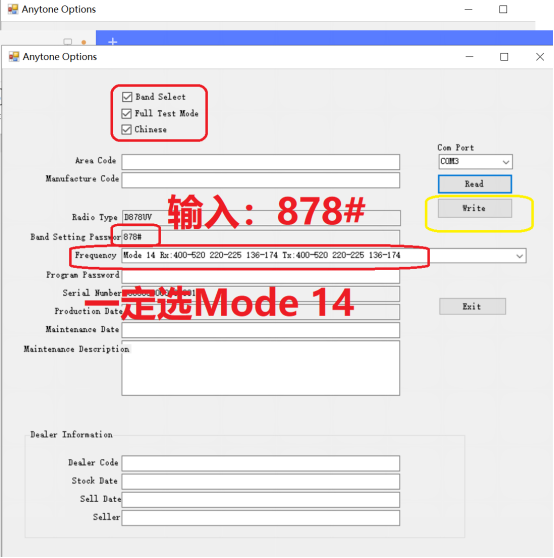
Task: Focus the Stock Date input field
Action: (260, 481)
